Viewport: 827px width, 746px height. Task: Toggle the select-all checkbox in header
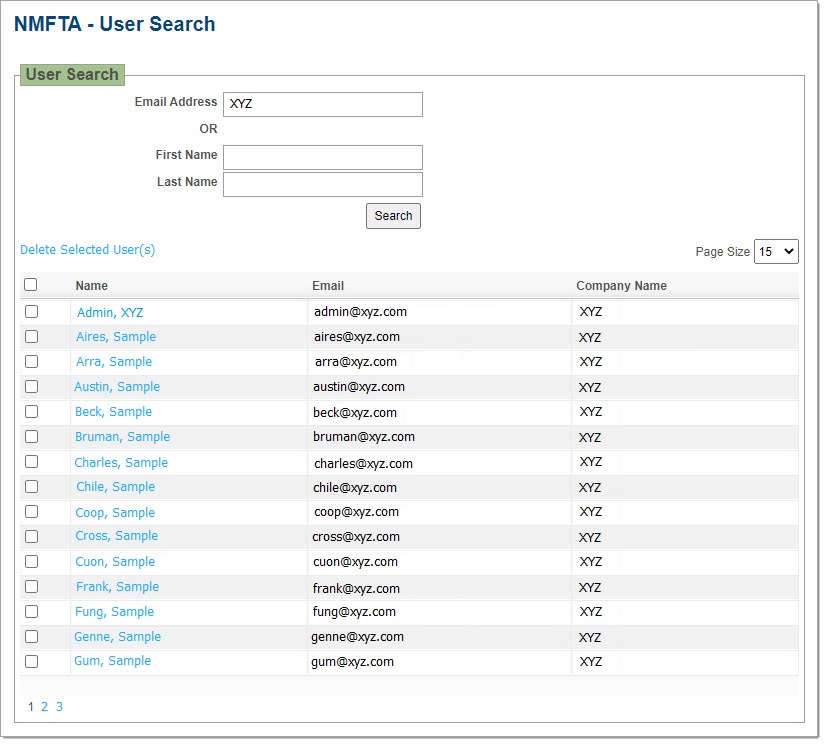(x=31, y=285)
